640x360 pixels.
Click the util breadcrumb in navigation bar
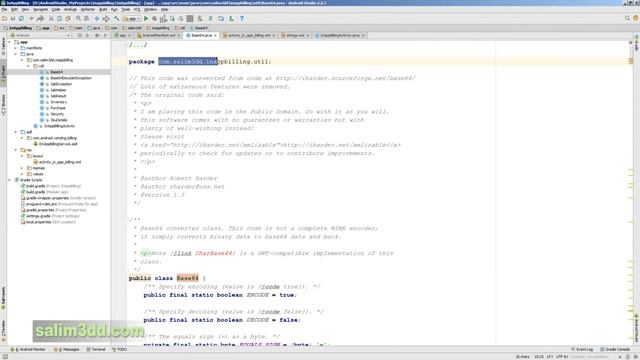tap(181, 28)
